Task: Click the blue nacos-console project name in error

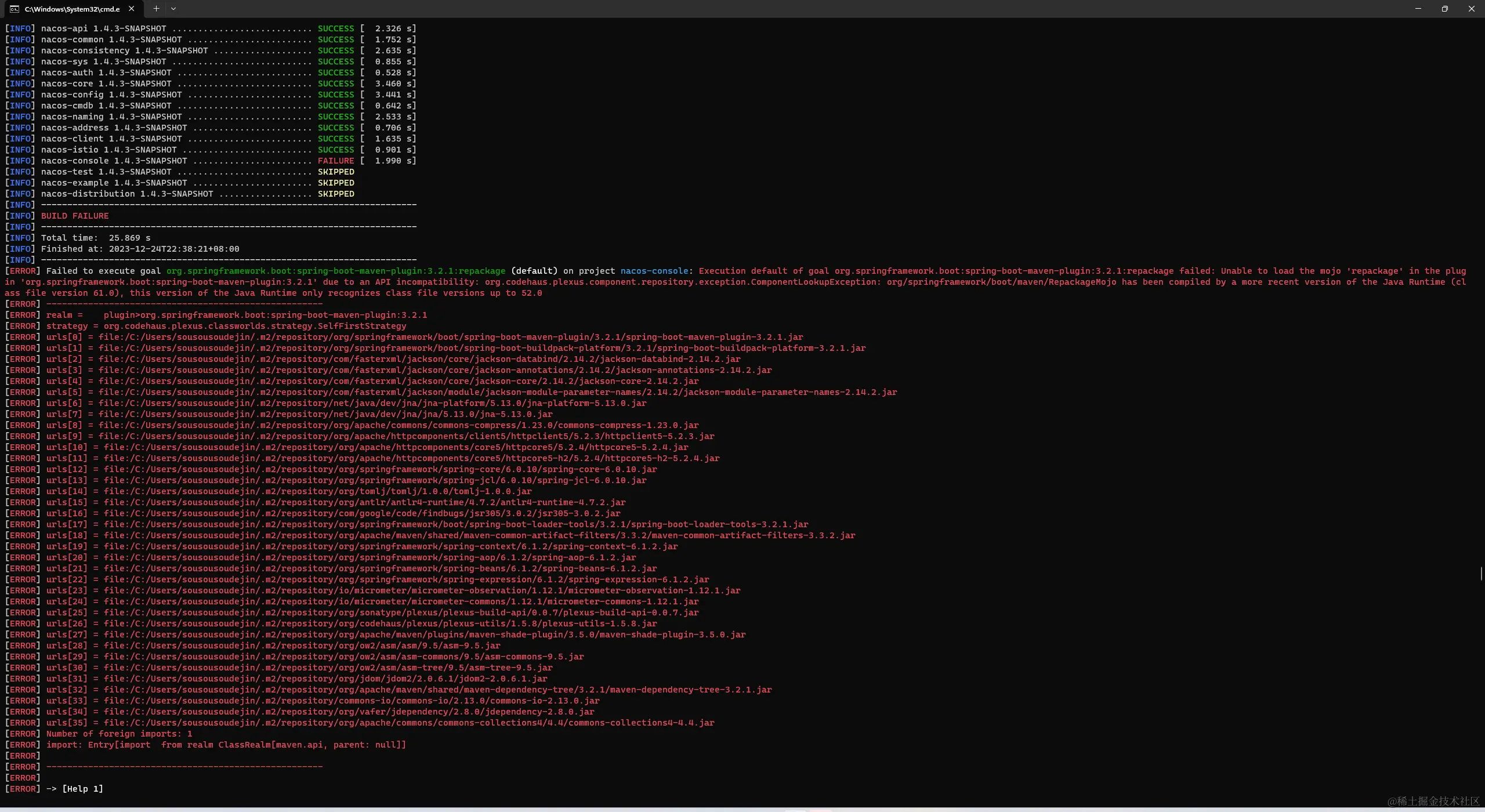Action: [x=654, y=271]
